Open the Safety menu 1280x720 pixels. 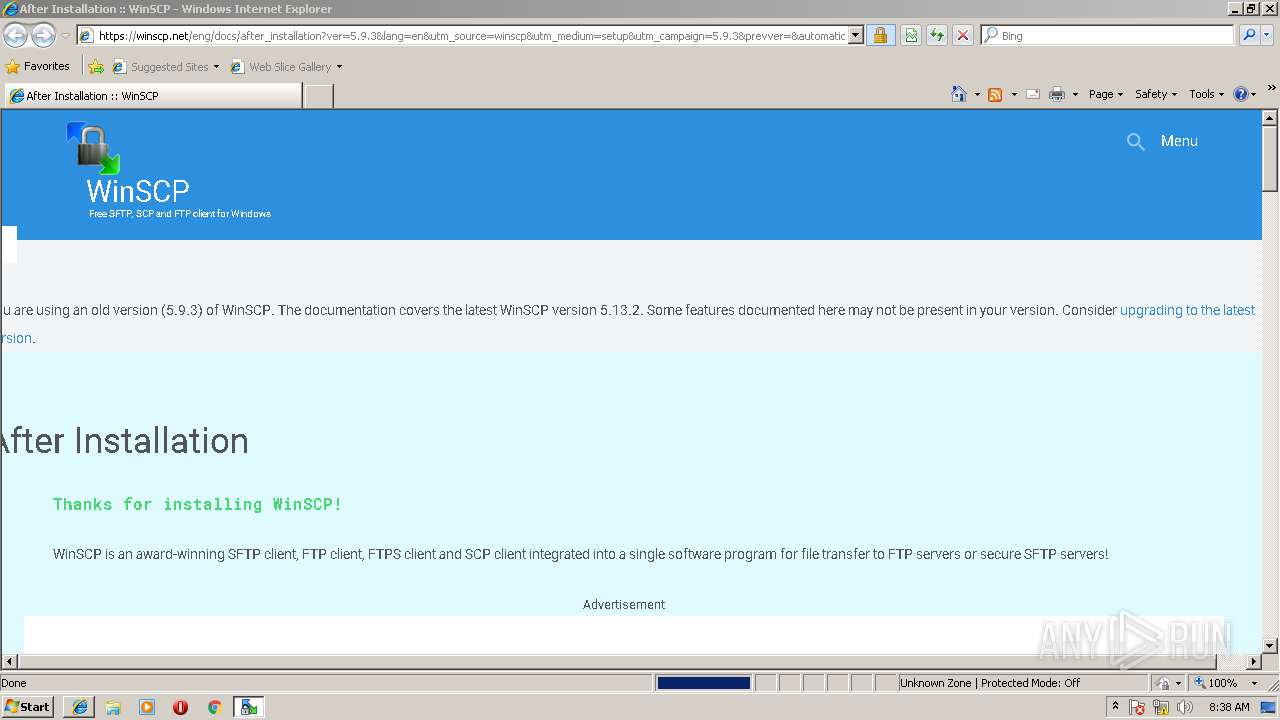click(x=1156, y=94)
